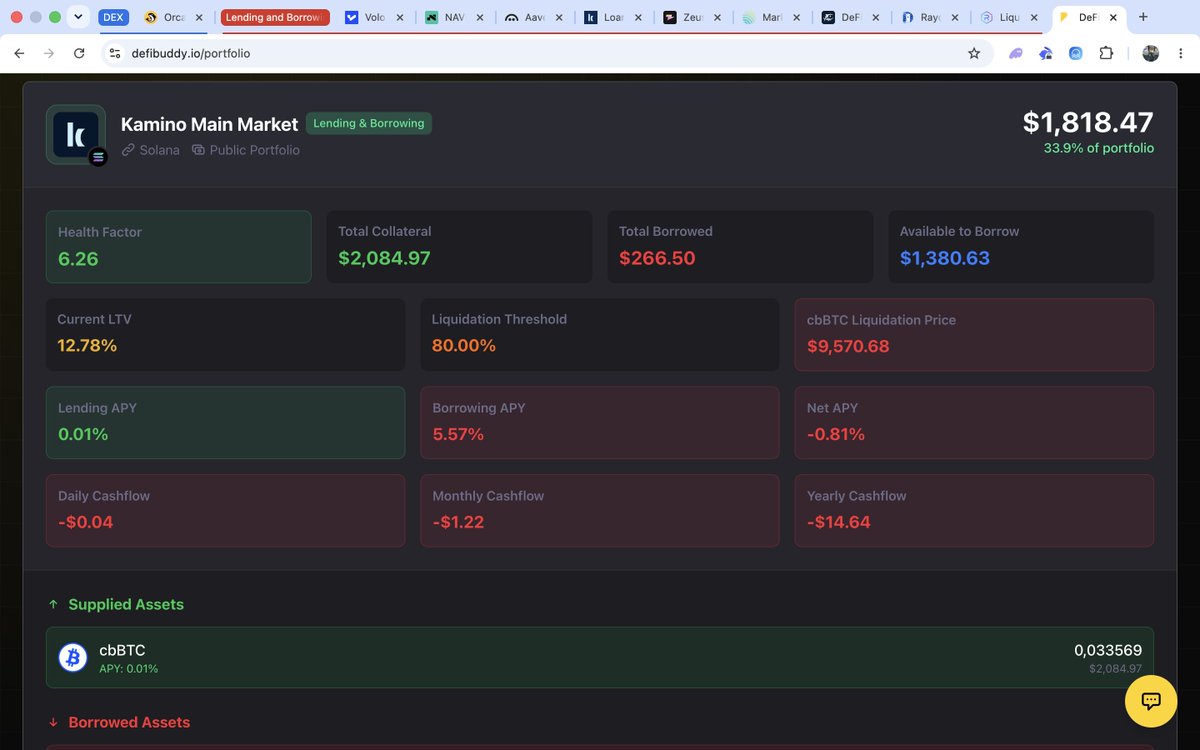Click the Borrowed Assets section heading
The height and width of the screenshot is (750, 1200).
[x=129, y=722]
